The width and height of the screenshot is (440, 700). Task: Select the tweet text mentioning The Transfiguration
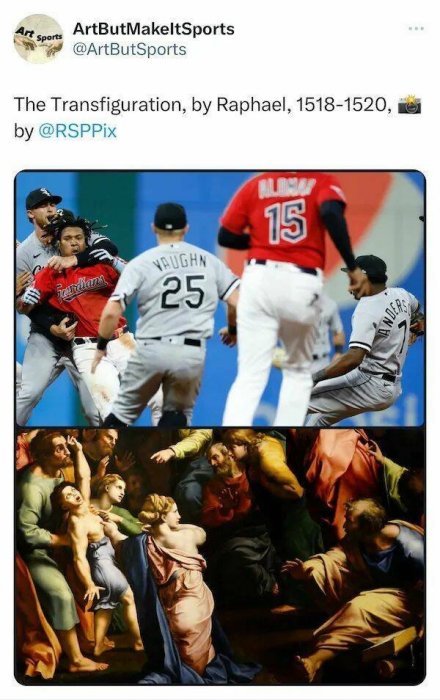(x=217, y=118)
